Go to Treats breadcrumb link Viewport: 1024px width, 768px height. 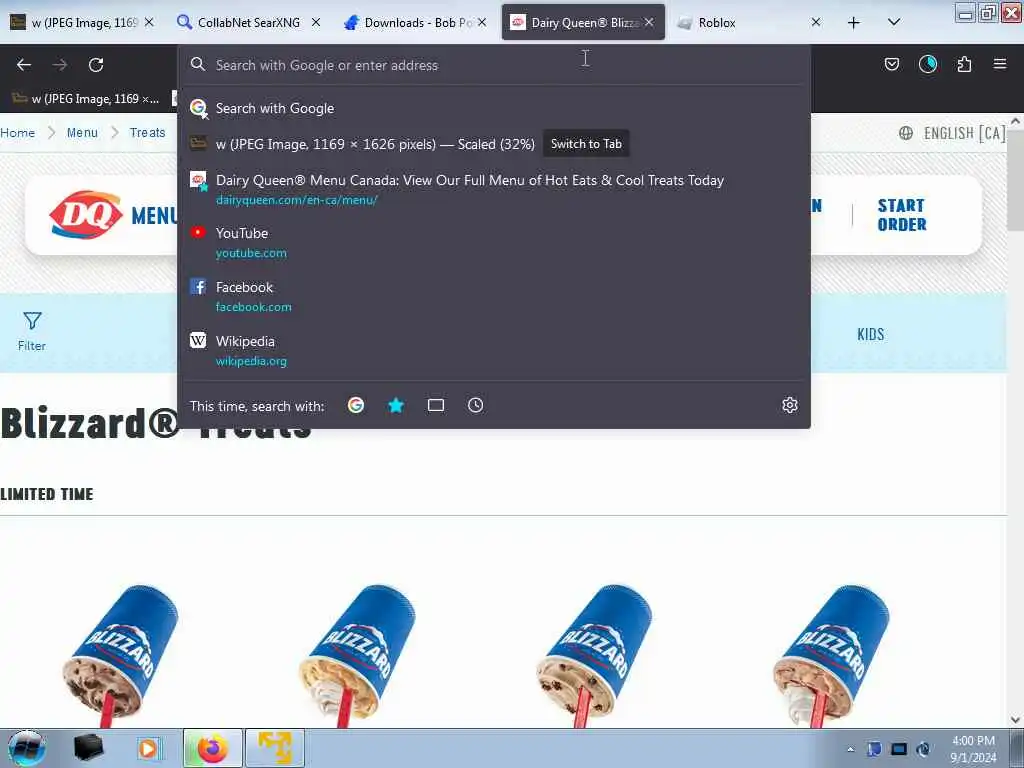point(148,133)
